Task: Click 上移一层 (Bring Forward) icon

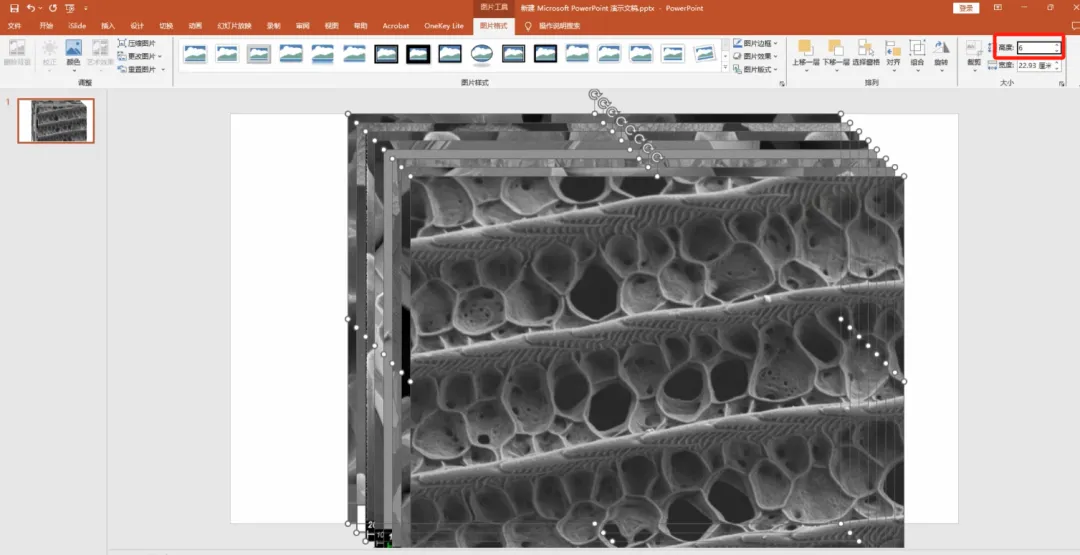Action: (804, 47)
